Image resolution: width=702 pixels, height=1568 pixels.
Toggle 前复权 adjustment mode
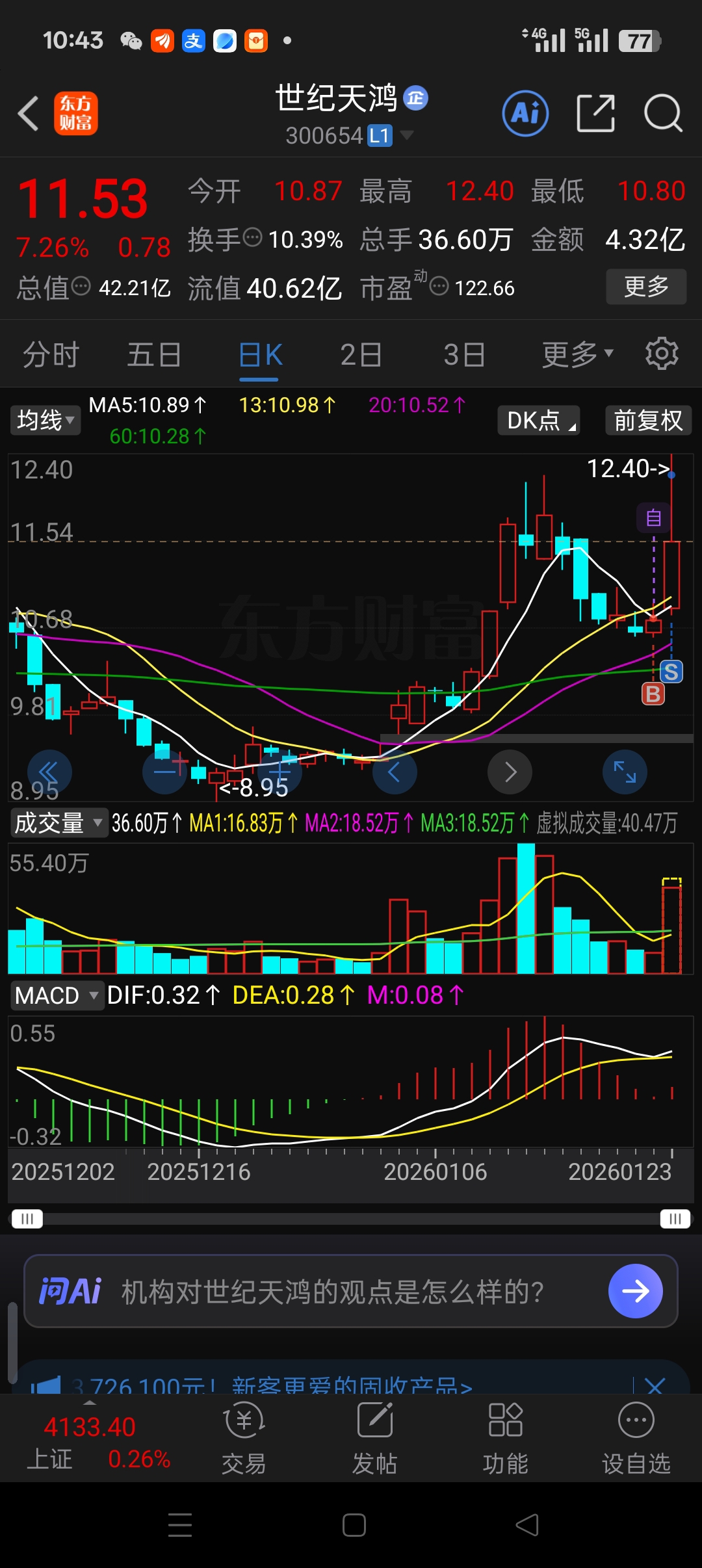click(648, 420)
